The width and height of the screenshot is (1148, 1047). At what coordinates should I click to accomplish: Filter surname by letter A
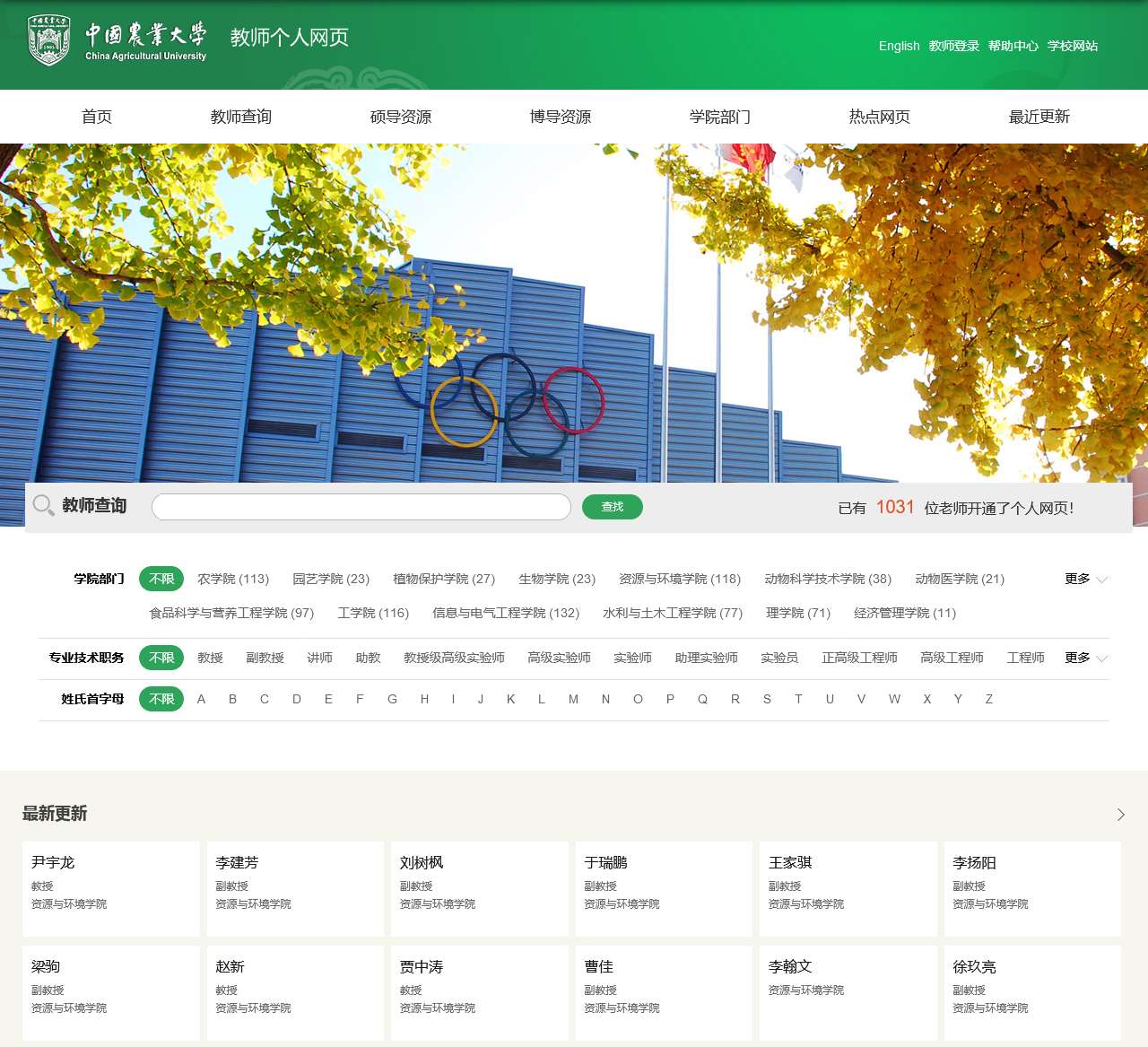(x=201, y=699)
